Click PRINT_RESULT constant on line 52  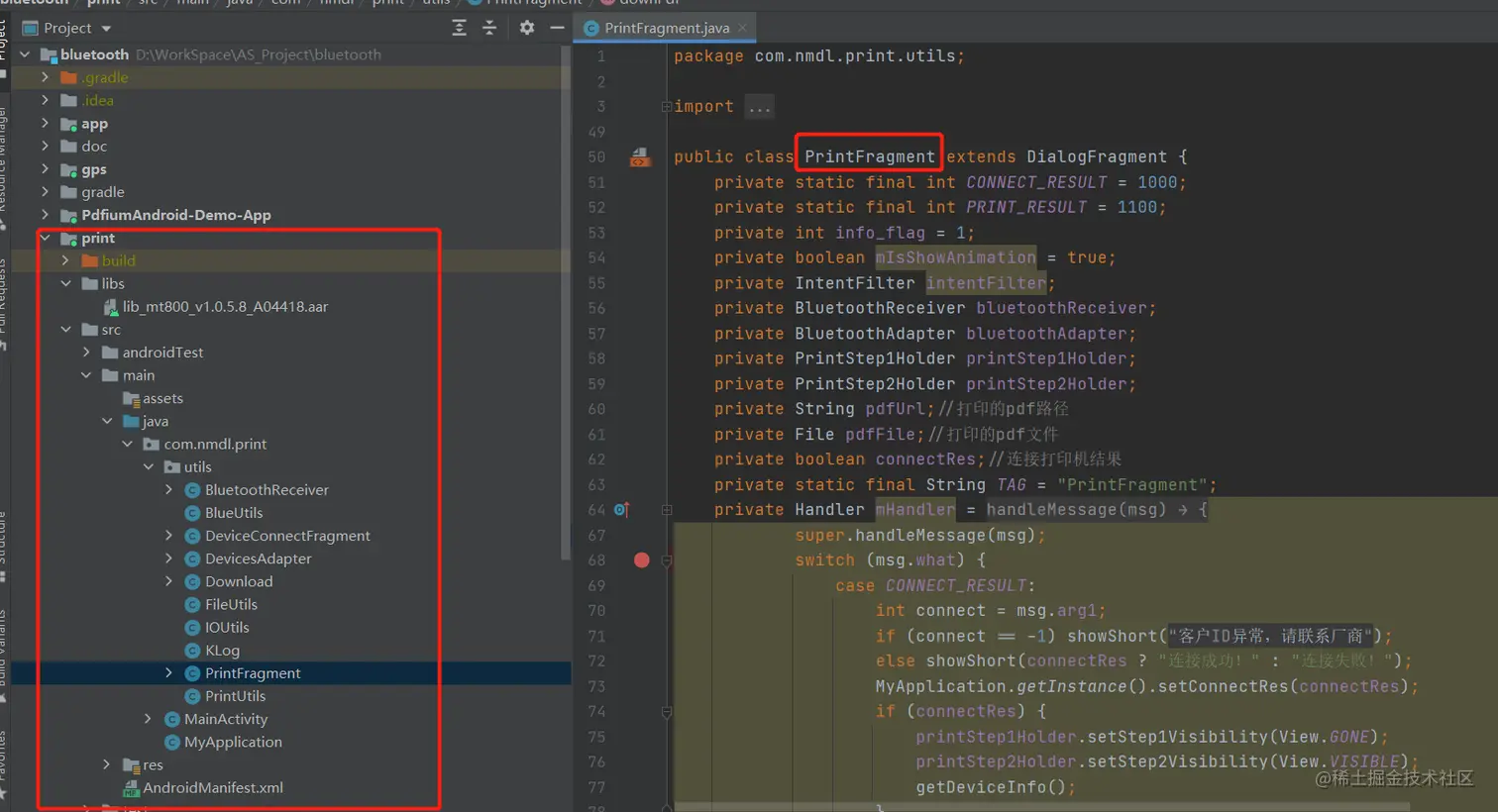[1026, 207]
